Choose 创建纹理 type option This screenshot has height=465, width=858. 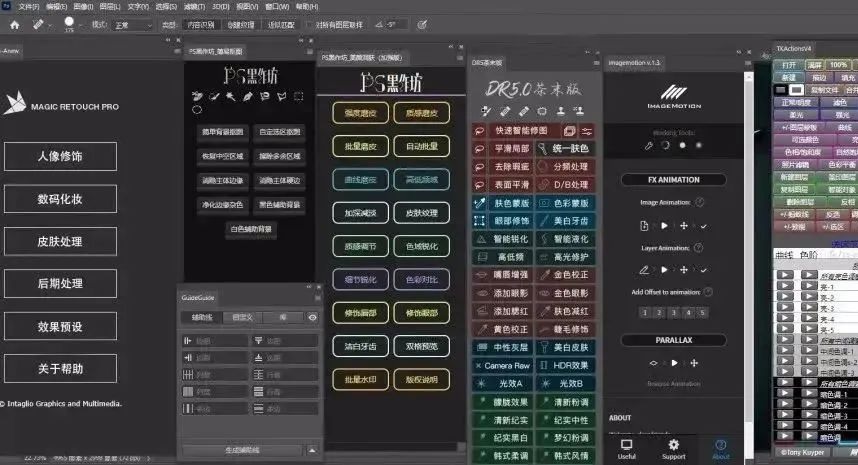pyautogui.click(x=241, y=25)
